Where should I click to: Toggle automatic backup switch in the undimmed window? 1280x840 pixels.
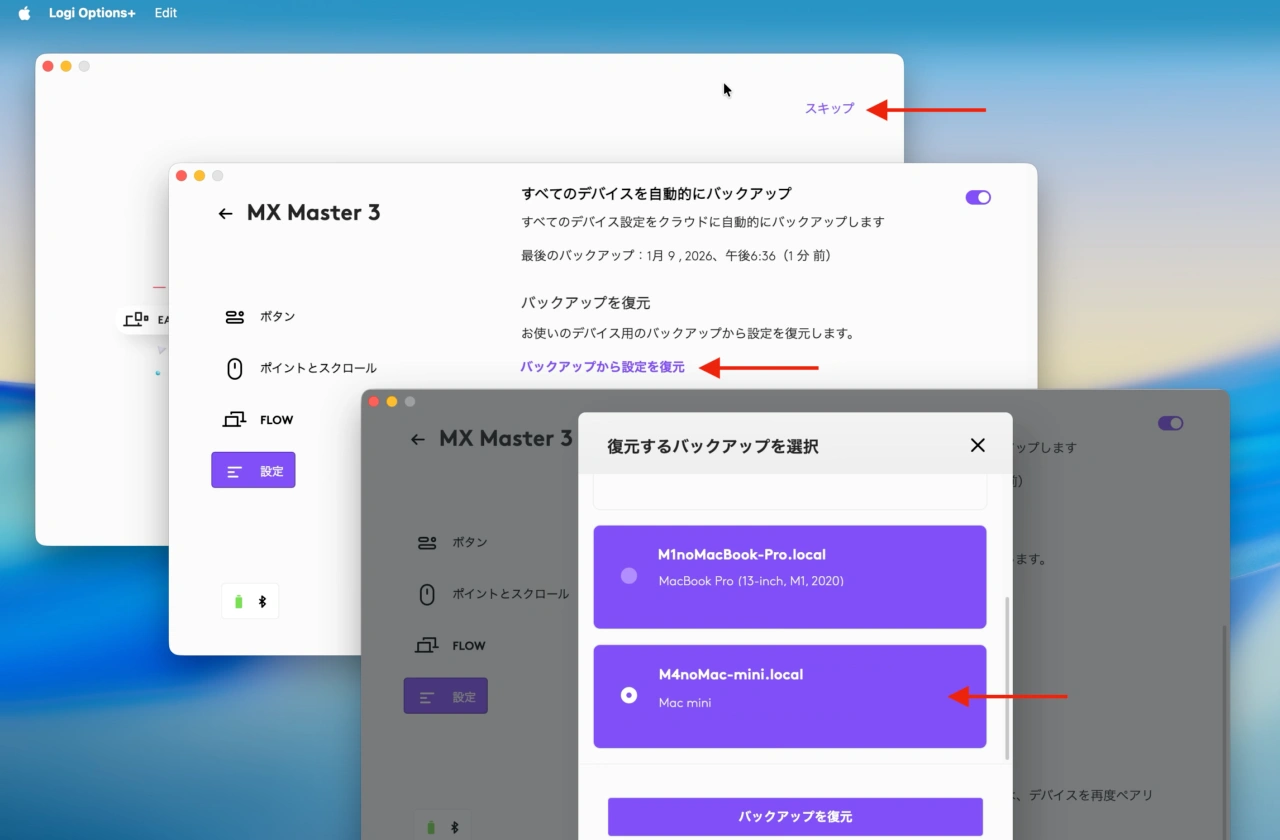977,198
